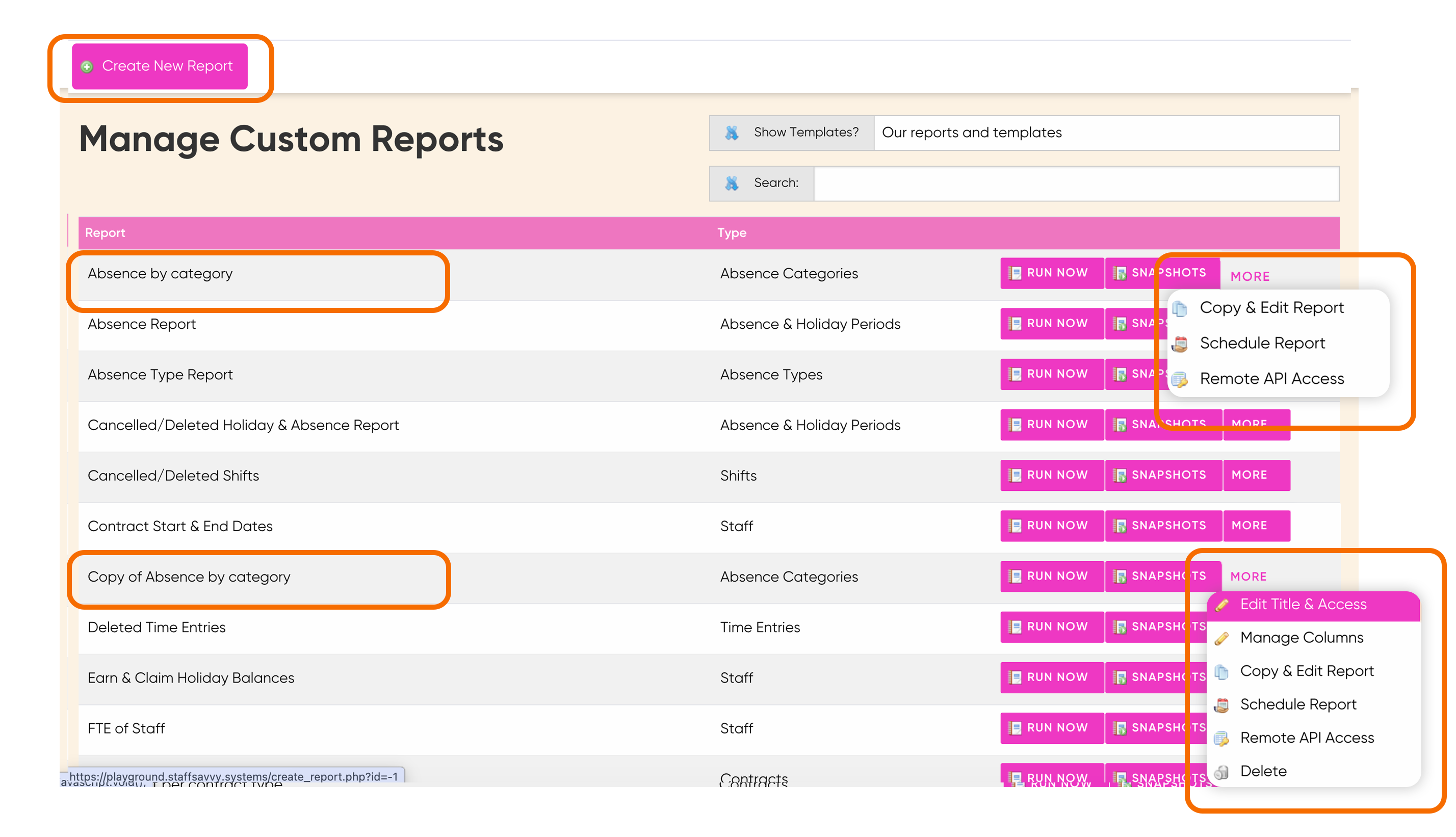
Task: Click the Create New Report button
Action: point(160,66)
